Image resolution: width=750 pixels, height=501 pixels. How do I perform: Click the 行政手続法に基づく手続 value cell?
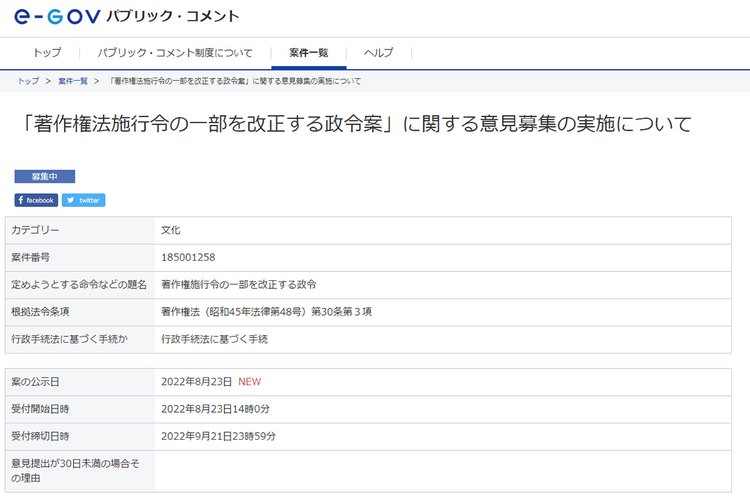point(214,339)
